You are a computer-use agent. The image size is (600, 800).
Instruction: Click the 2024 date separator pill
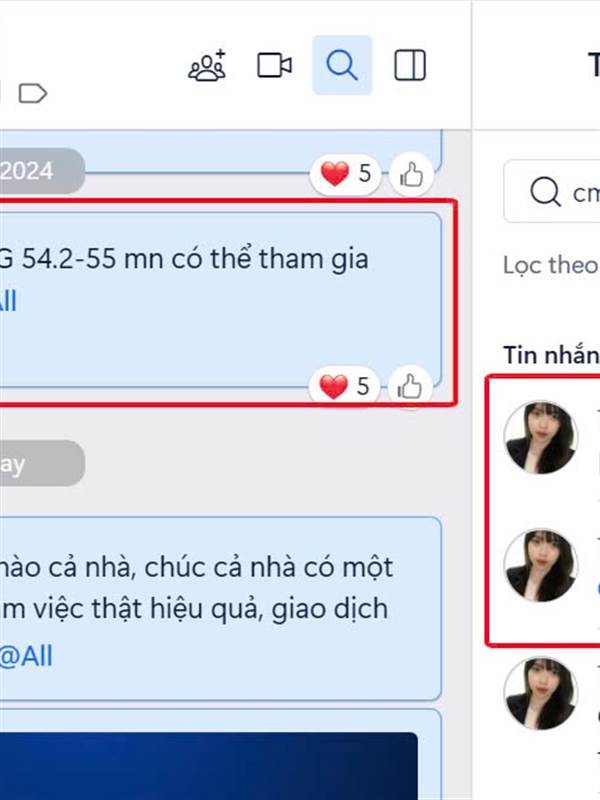tap(42, 171)
